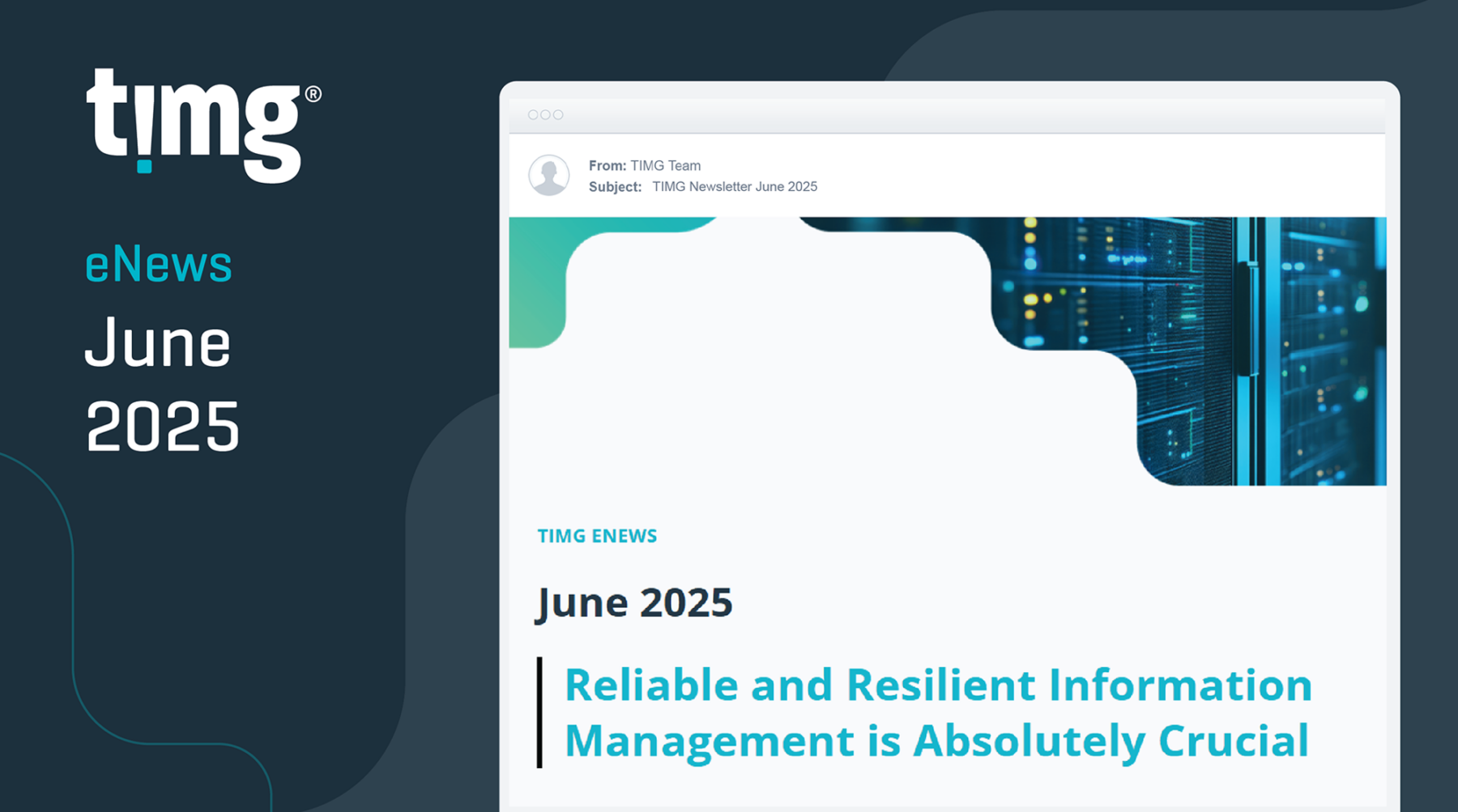Click the 'TIMG ENEWS' label

[x=598, y=536]
